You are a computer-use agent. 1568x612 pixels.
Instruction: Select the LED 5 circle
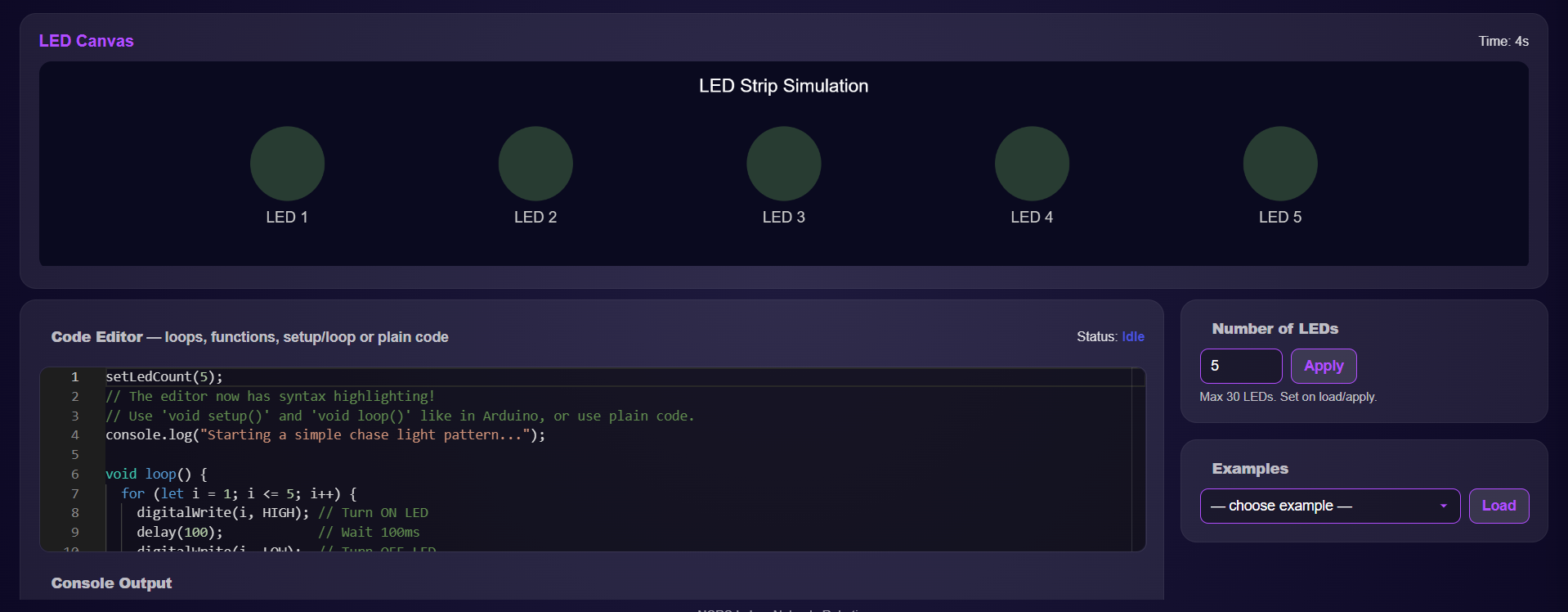coord(1280,164)
